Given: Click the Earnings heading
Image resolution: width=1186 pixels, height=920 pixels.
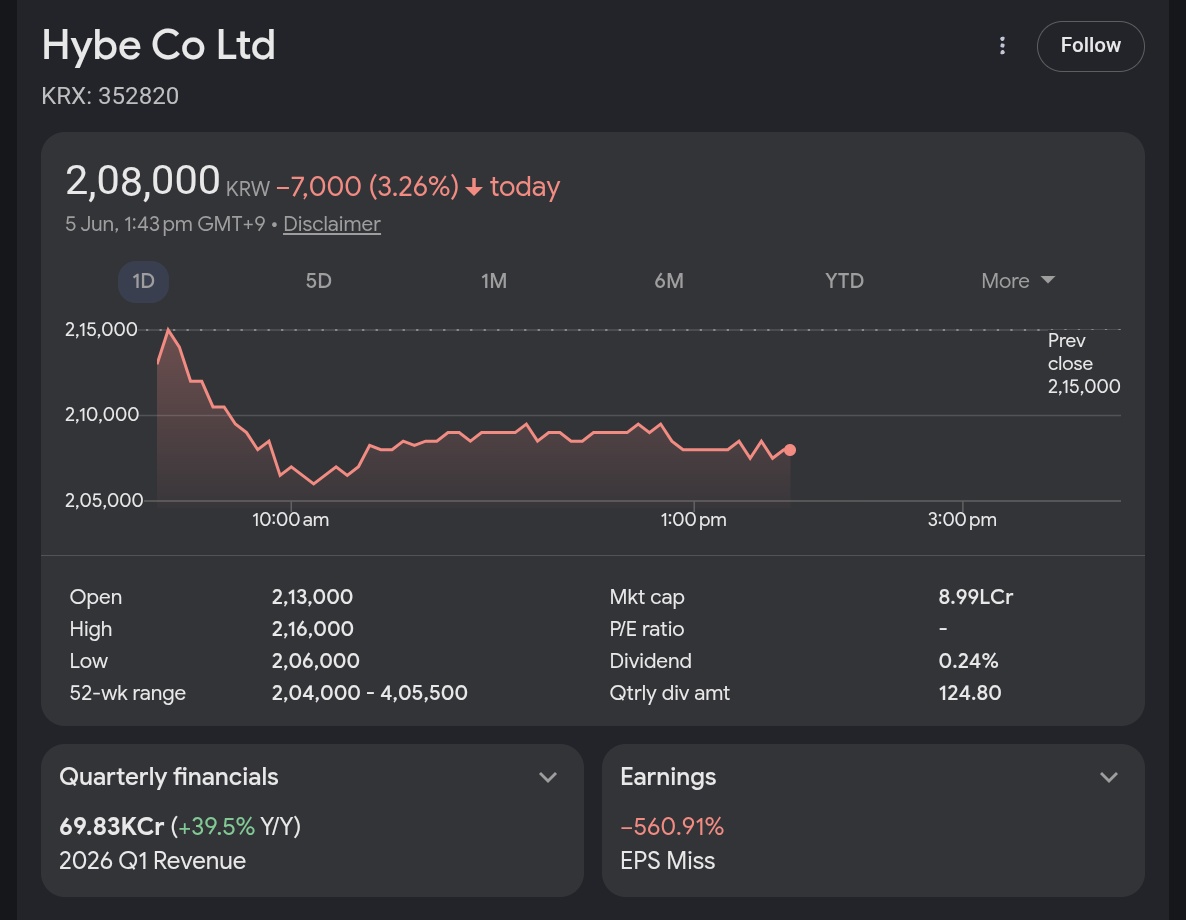Looking at the screenshot, I should point(668,777).
